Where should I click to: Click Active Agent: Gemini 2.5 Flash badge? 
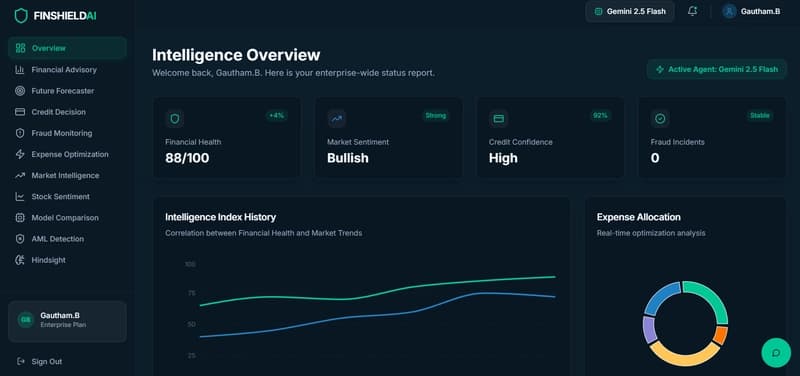click(x=717, y=69)
